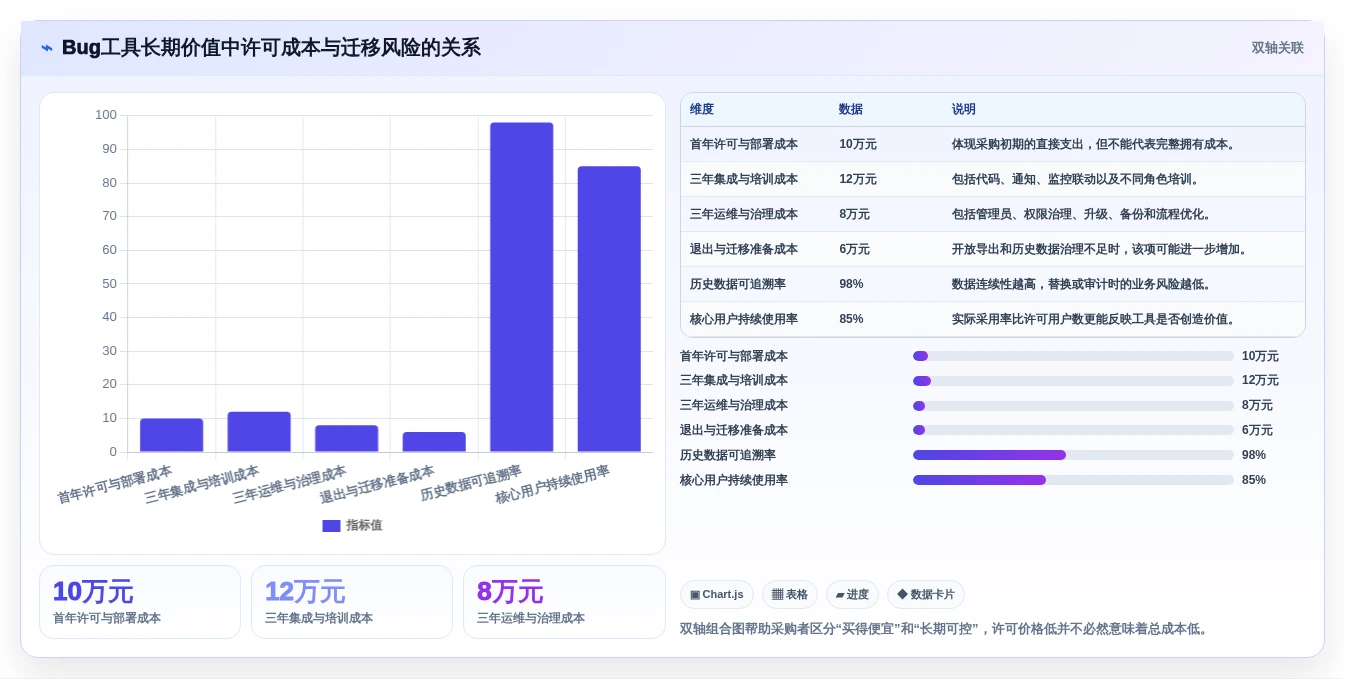This screenshot has height=679, width=1345.
Task: Click the 核心用户持续使用率 progress bar
Action: click(1073, 480)
